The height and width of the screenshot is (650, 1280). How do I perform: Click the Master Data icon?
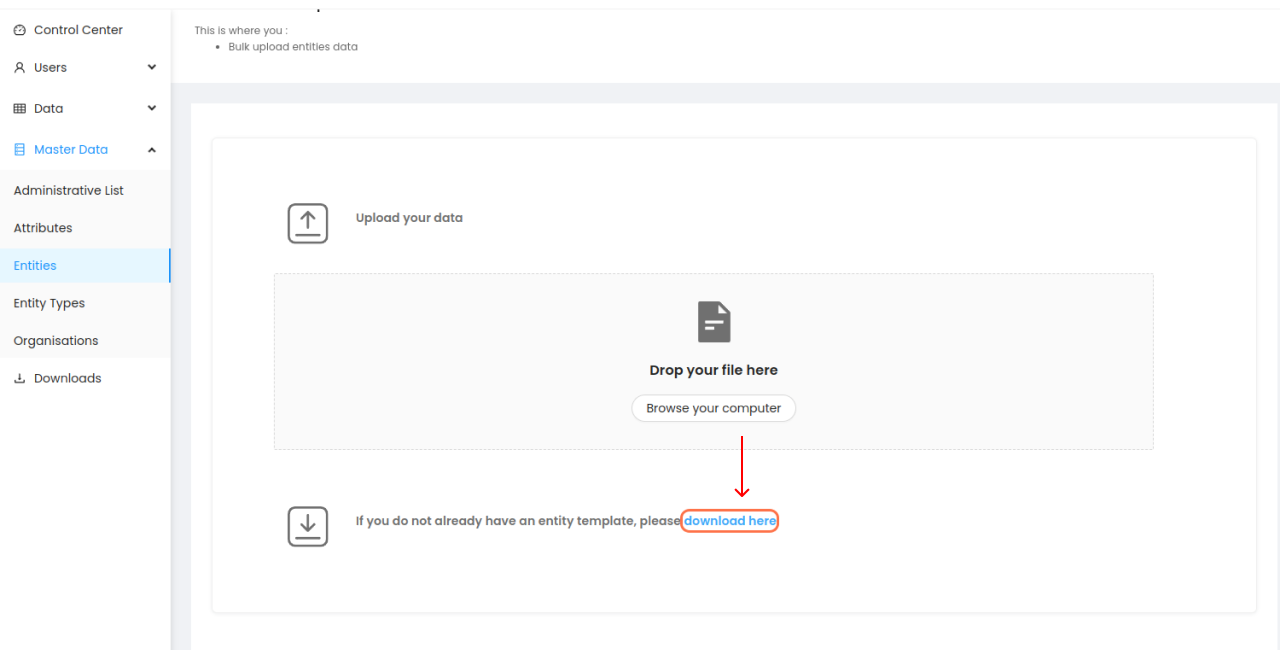pos(20,150)
